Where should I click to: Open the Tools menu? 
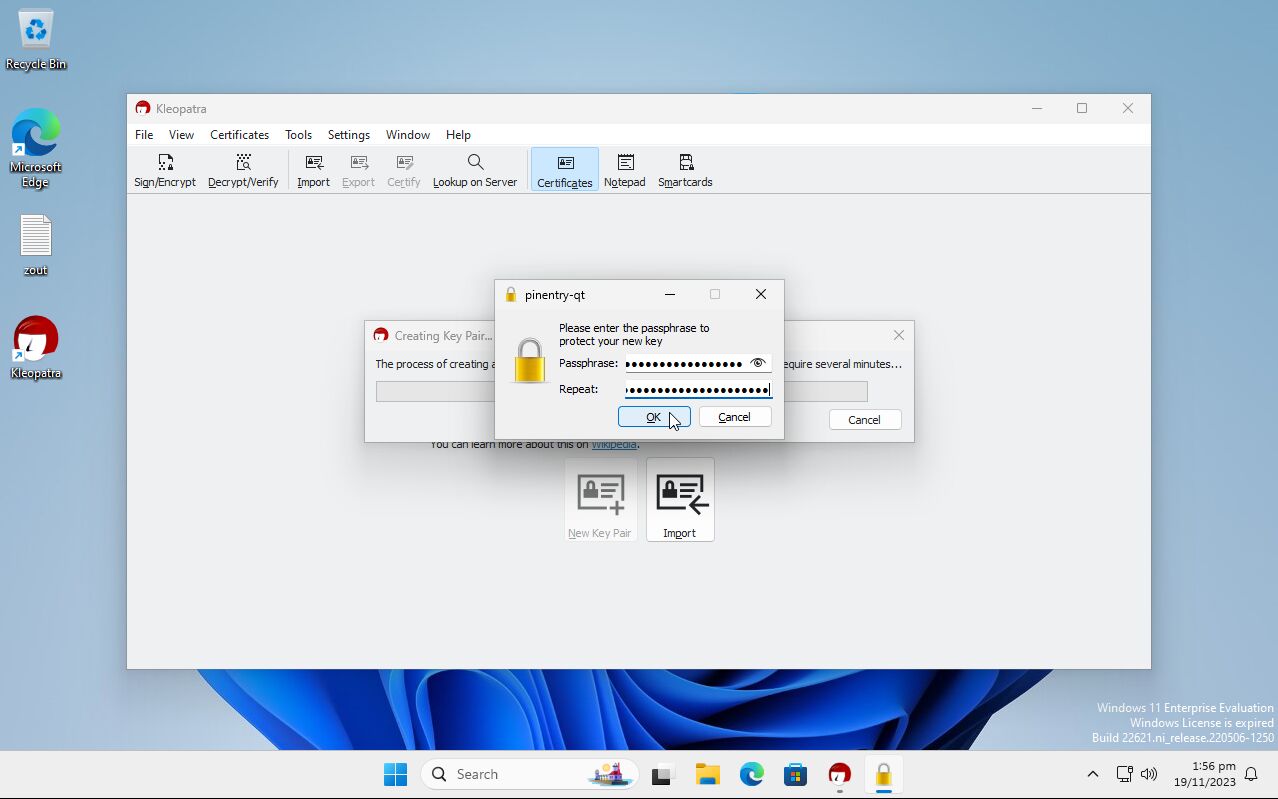[298, 135]
